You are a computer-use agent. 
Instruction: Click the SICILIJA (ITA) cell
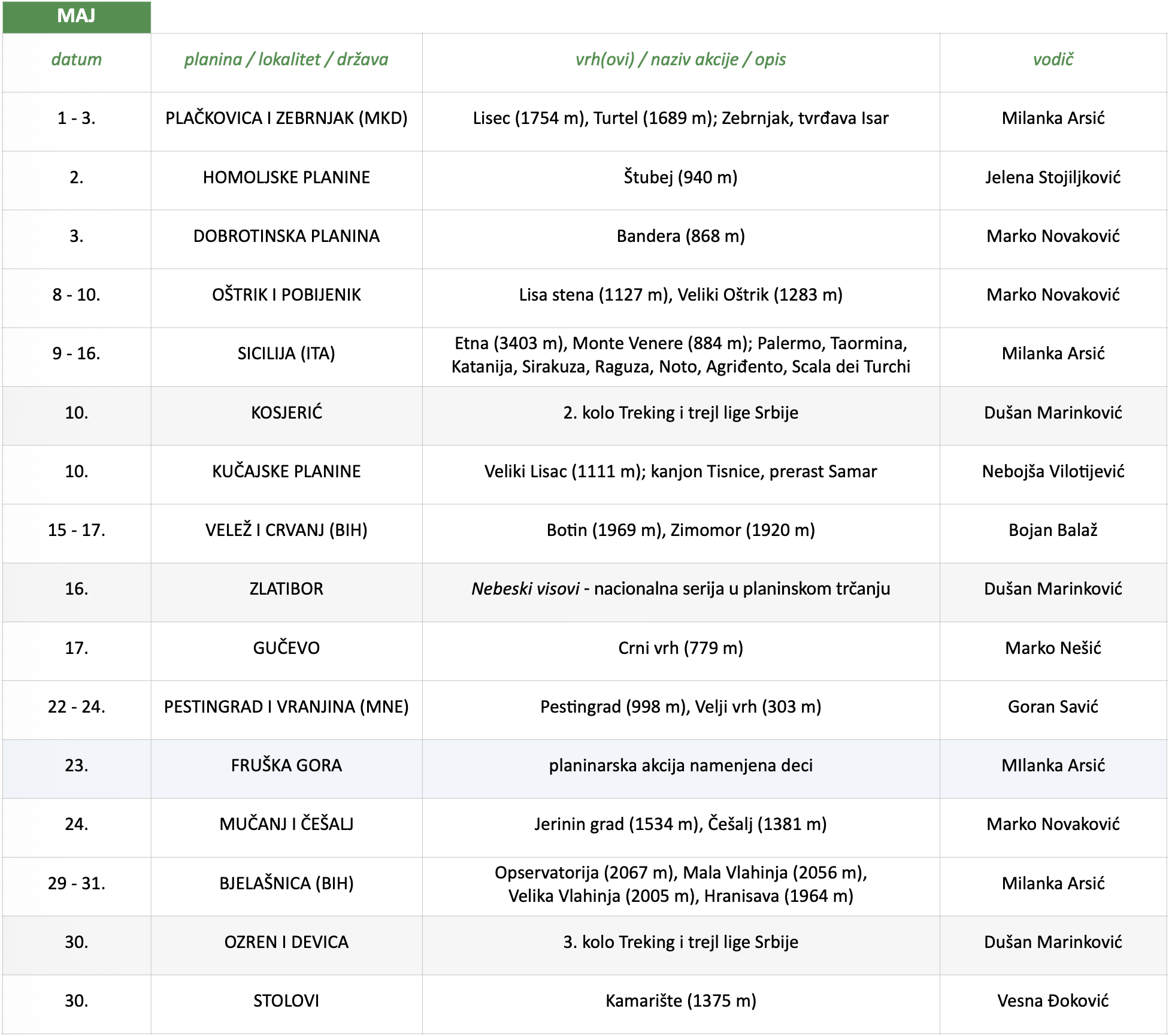(286, 354)
